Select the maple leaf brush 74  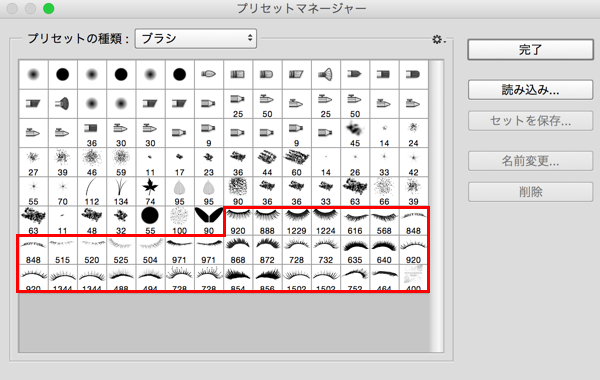[x=150, y=191]
